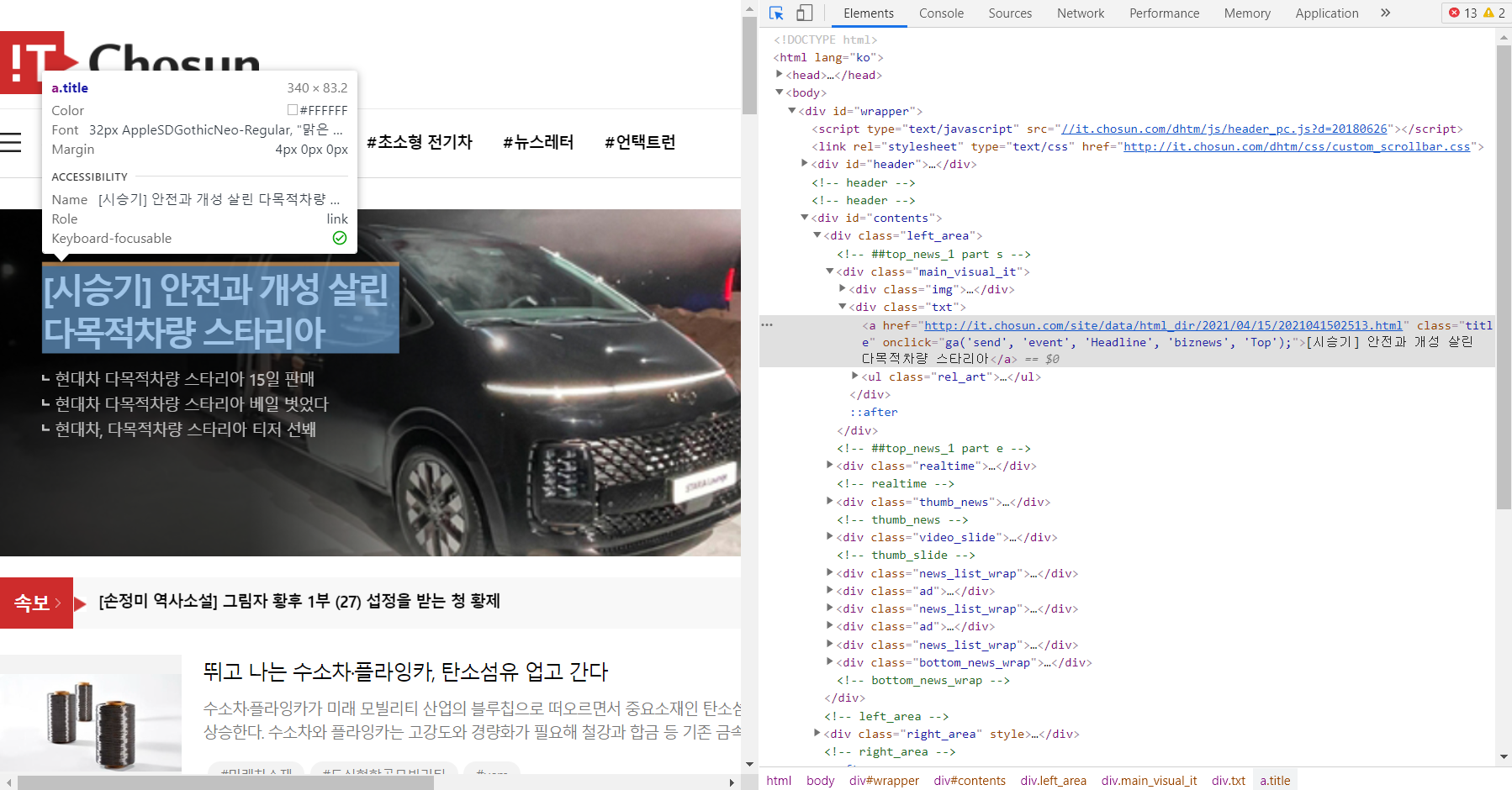This screenshot has height=790, width=1512.
Task: Click the #뉴스레터 nav link
Action: pos(538,142)
